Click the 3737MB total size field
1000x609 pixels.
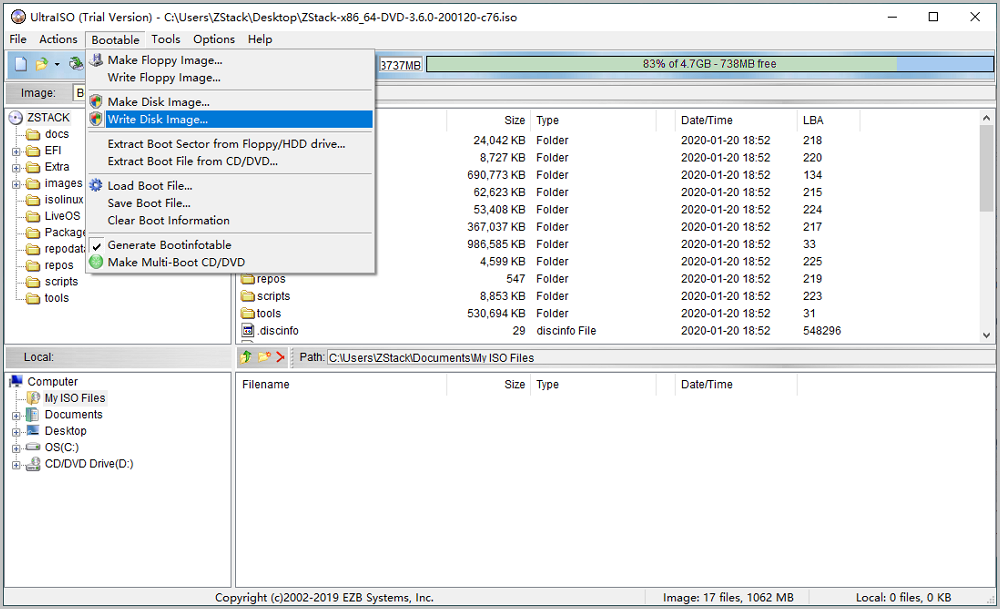click(401, 65)
